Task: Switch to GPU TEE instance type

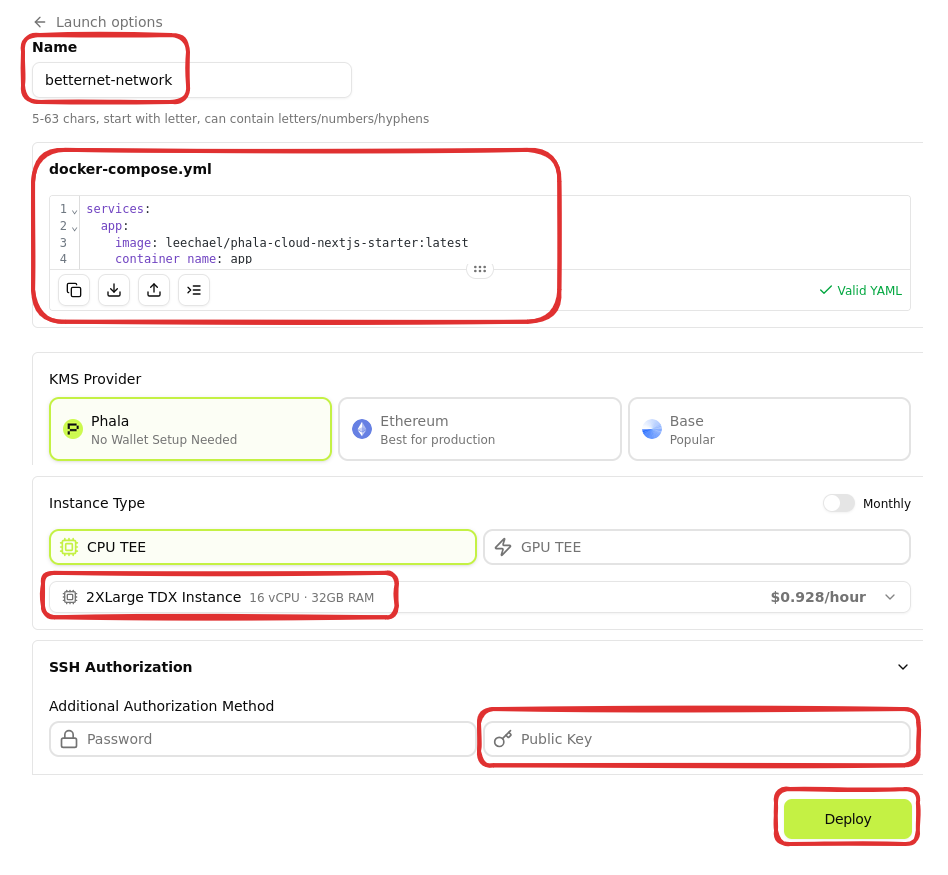Action: [x=696, y=547]
